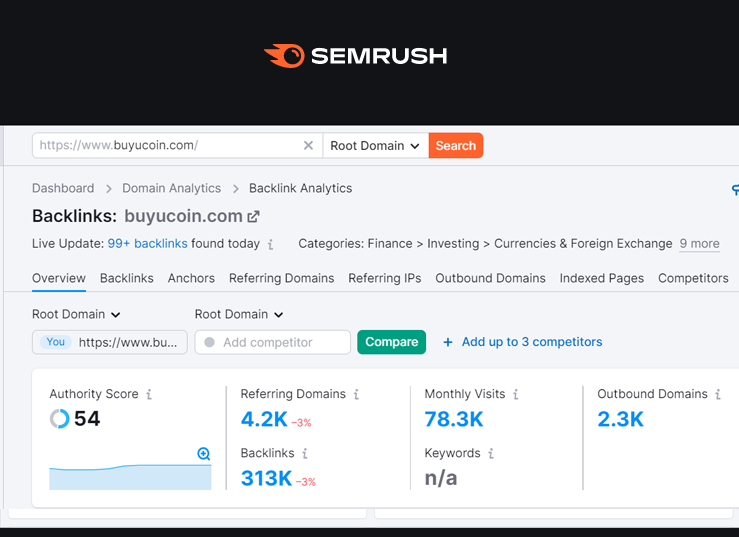
Task: Click info icon beside Live Update backlinks
Action: click(271, 244)
